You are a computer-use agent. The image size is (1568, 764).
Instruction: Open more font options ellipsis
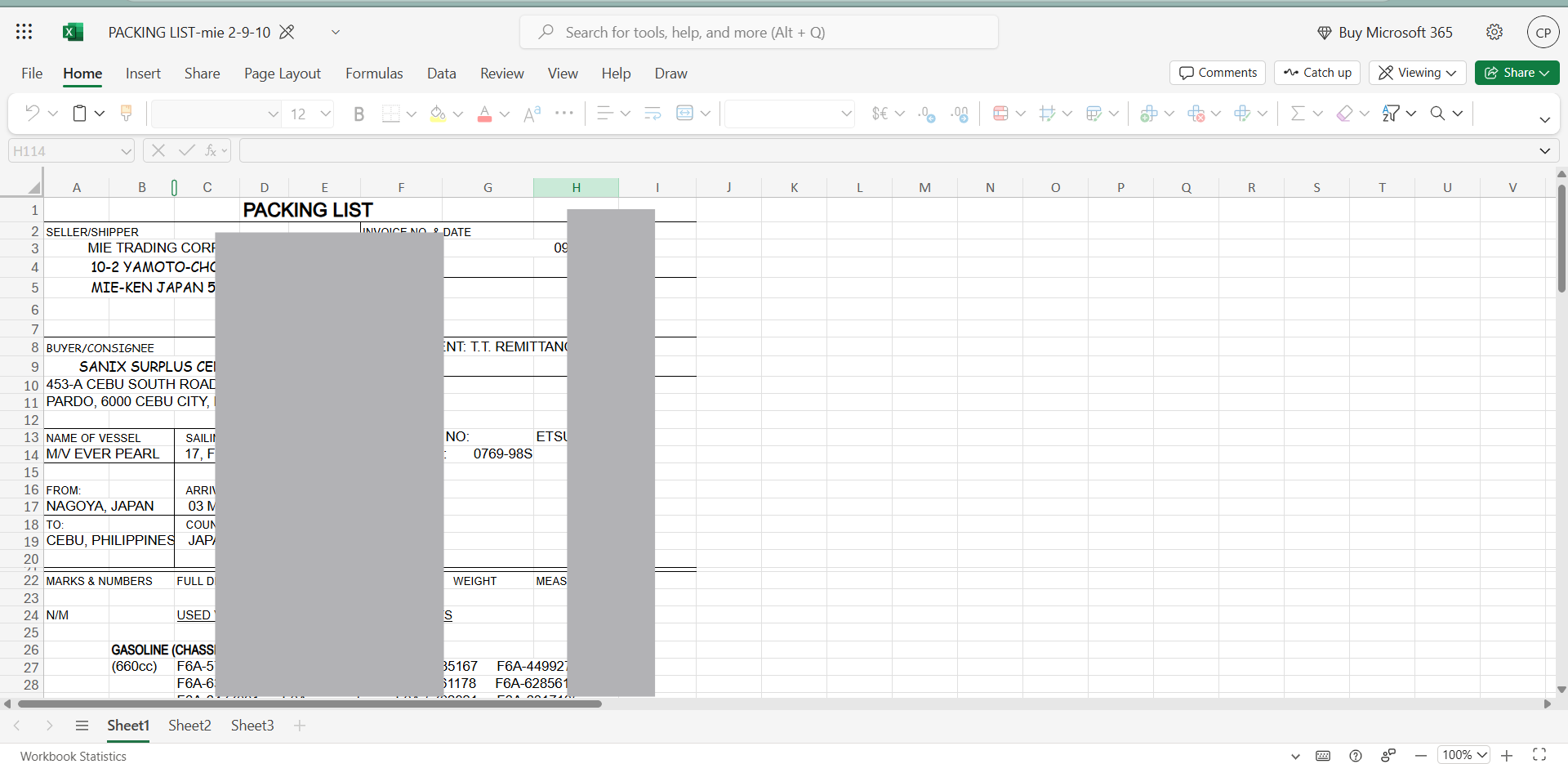coord(564,113)
